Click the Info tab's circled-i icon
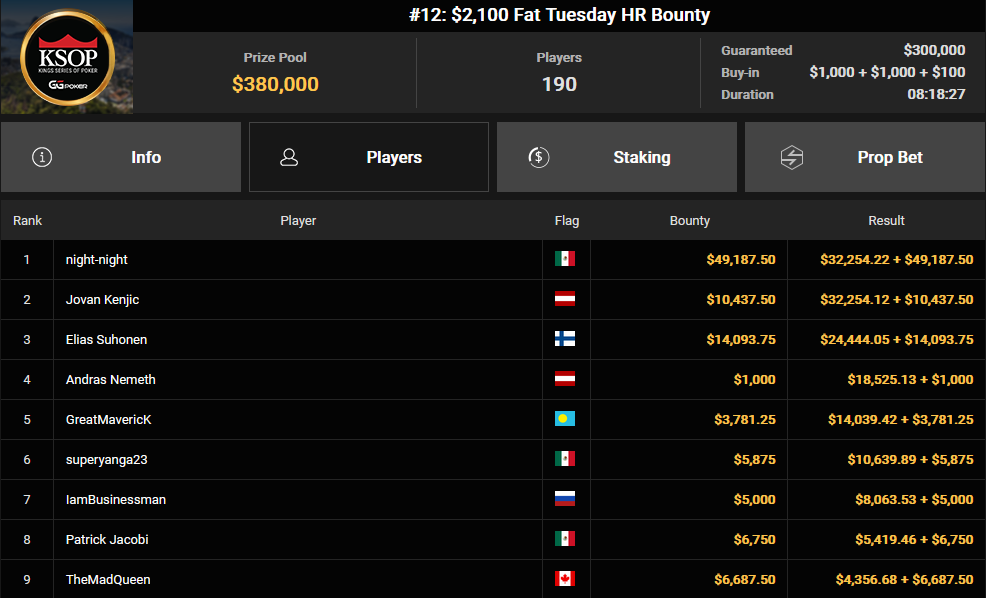The width and height of the screenshot is (986, 598). [x=42, y=157]
